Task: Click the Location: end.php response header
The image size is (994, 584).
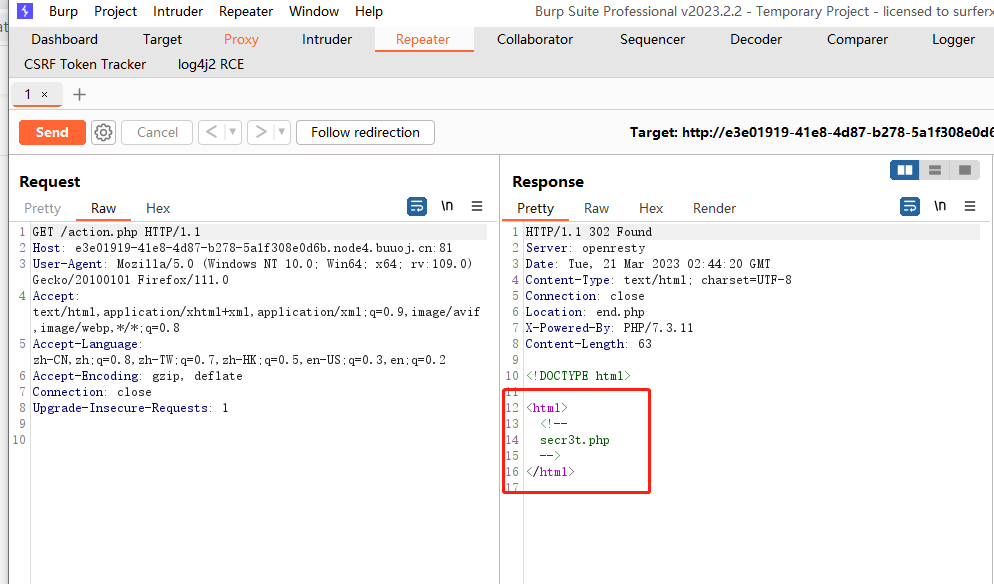Action: pos(585,312)
